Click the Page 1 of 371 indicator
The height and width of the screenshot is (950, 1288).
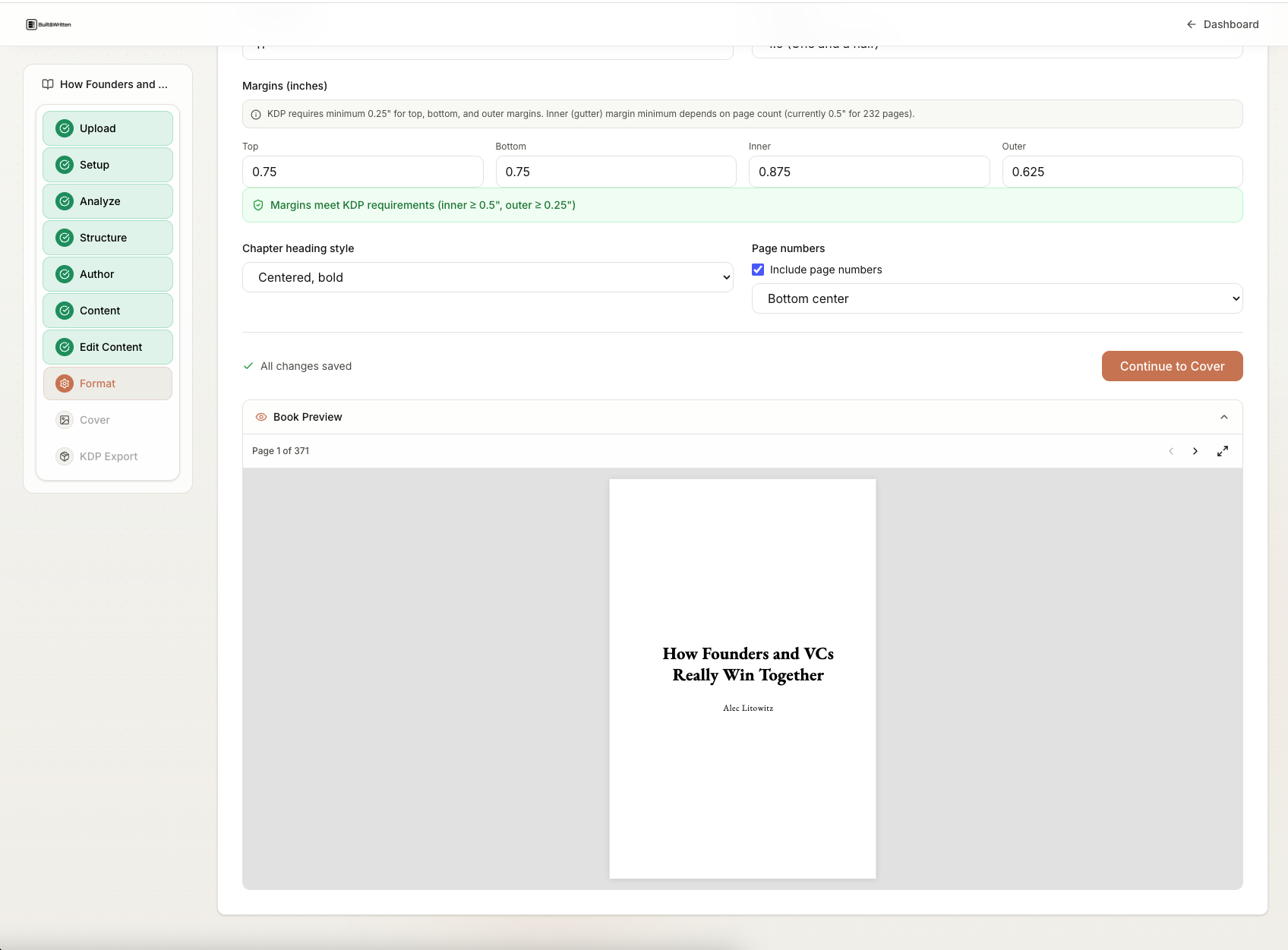[x=281, y=451]
